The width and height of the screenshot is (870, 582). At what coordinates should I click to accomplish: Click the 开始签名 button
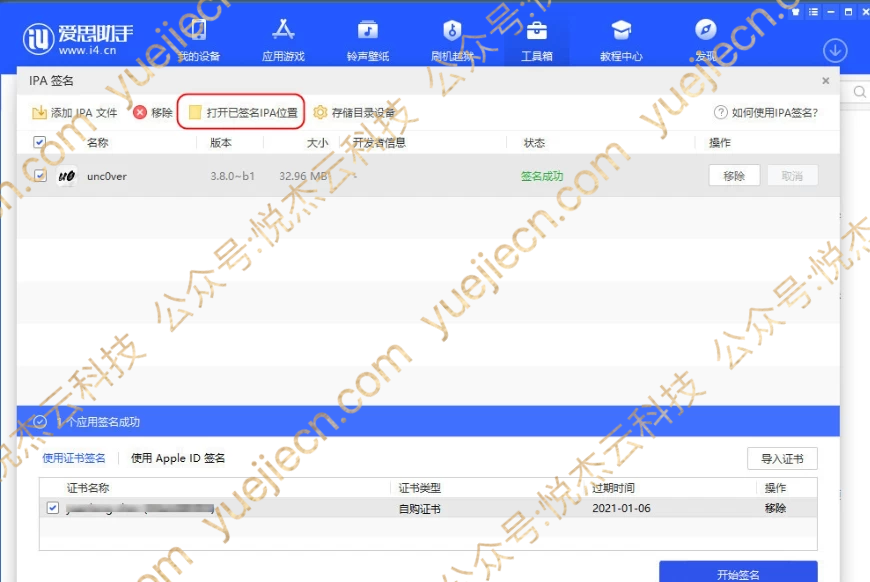point(737,573)
